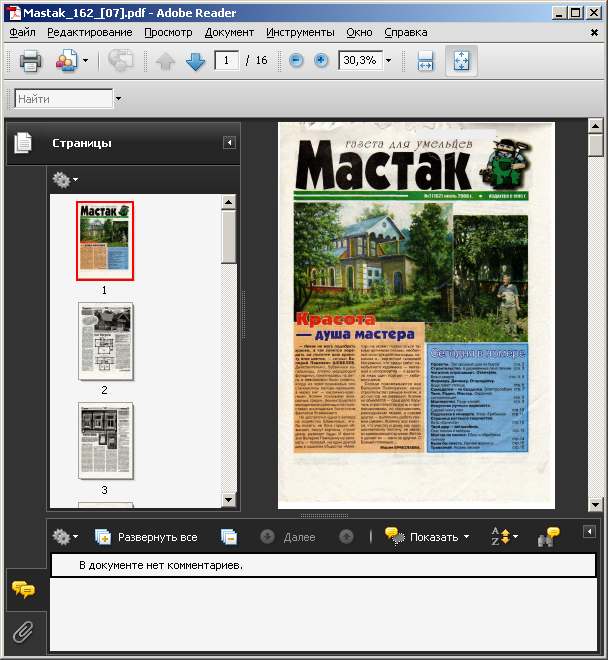Click document scrollbar up arrow
Screen dimensions: 608x660
(x=595, y=126)
